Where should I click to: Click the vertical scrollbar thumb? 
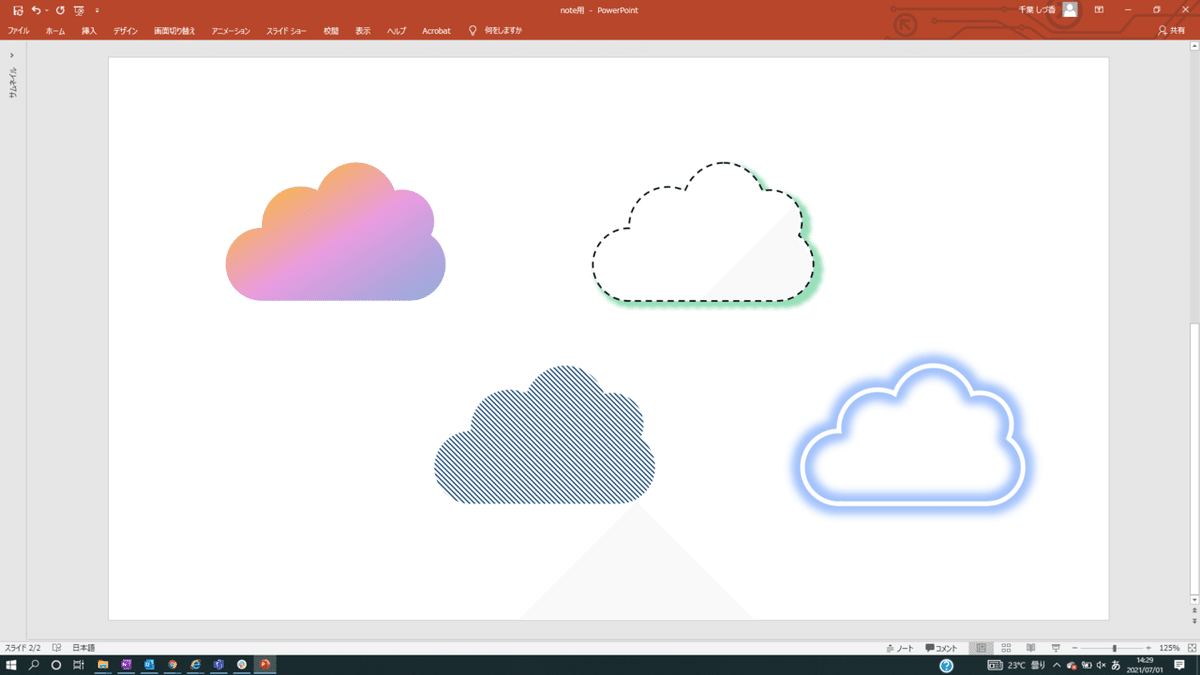pos(1194,459)
